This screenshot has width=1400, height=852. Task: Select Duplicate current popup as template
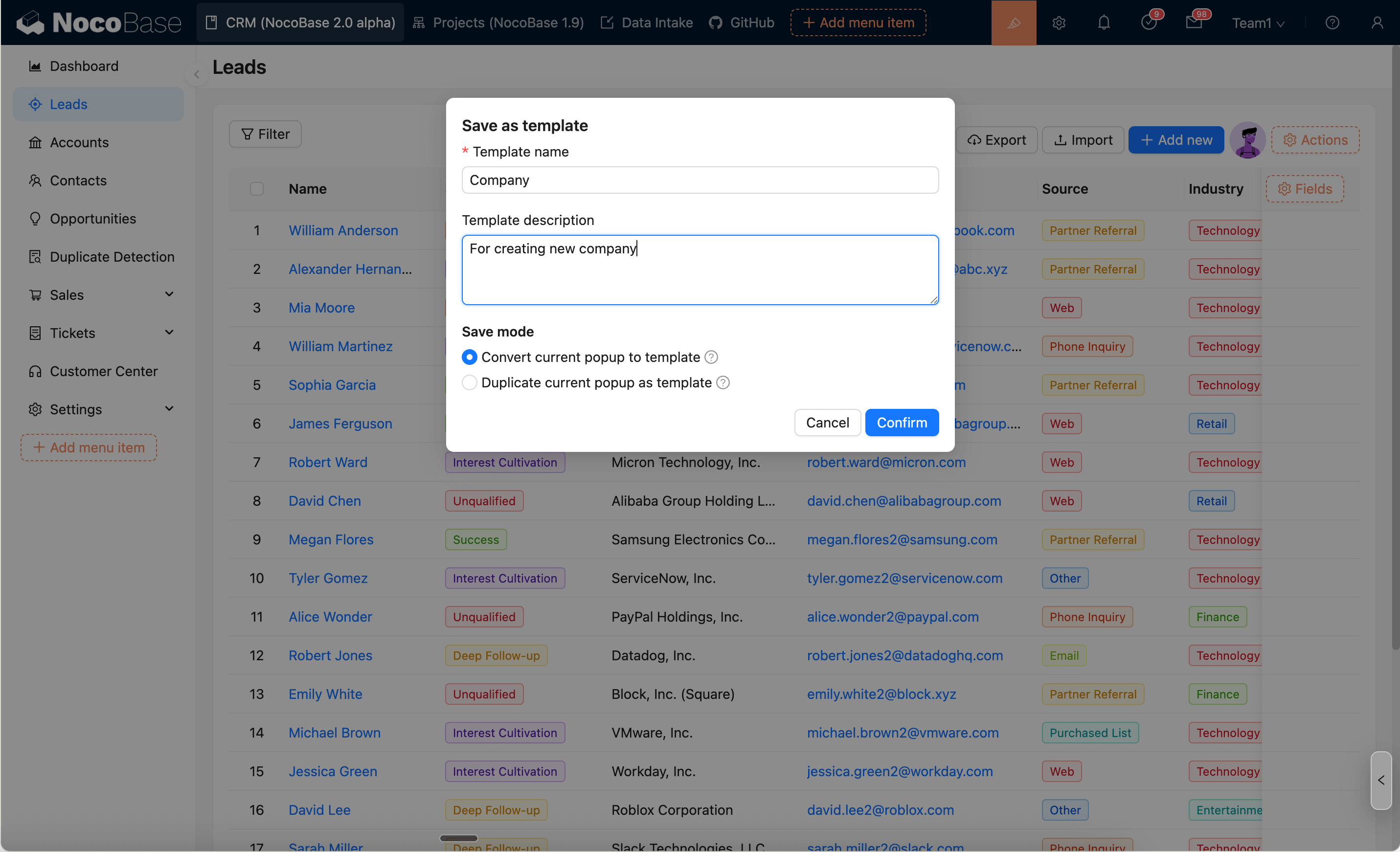pyautogui.click(x=469, y=383)
